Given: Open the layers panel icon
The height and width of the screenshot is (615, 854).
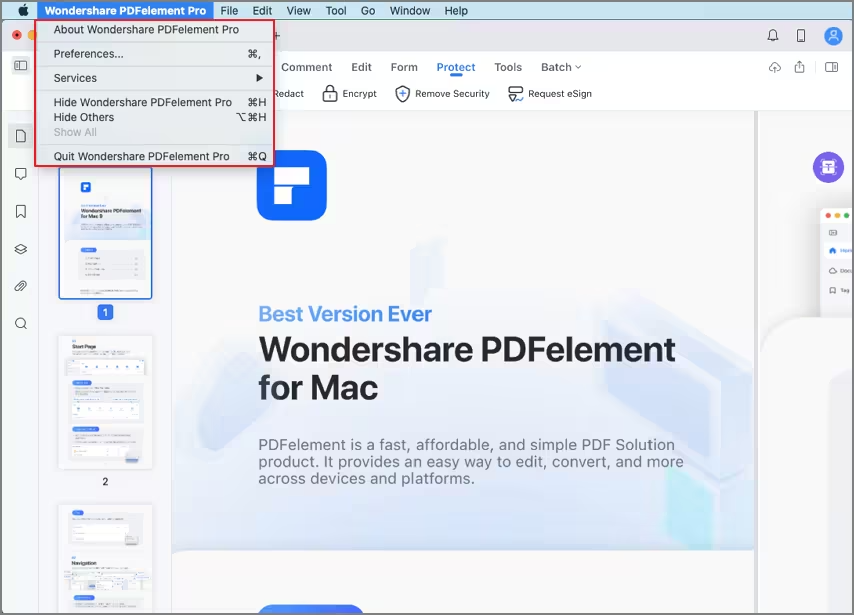Looking at the screenshot, I should click(x=21, y=249).
